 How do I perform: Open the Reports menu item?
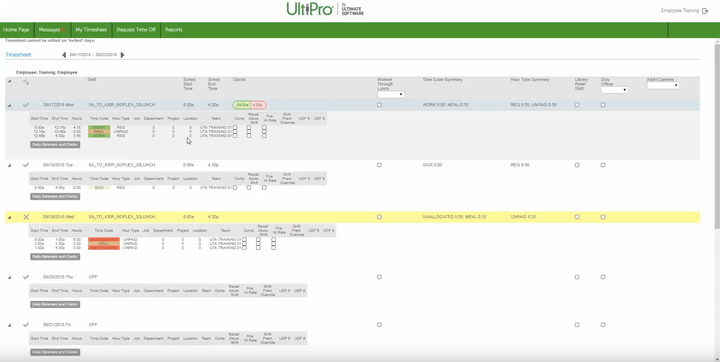point(174,30)
